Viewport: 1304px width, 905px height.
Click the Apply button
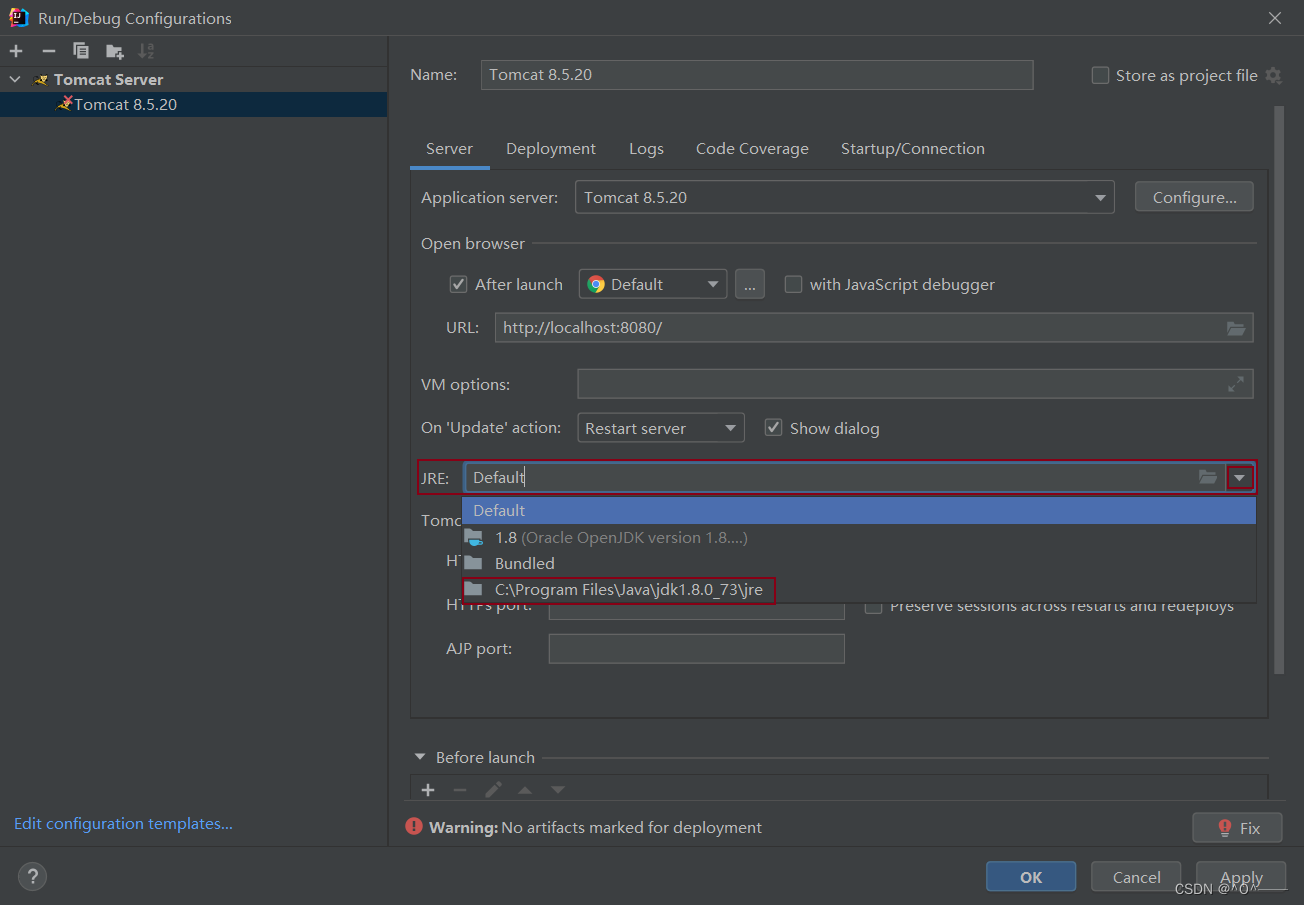1241,877
